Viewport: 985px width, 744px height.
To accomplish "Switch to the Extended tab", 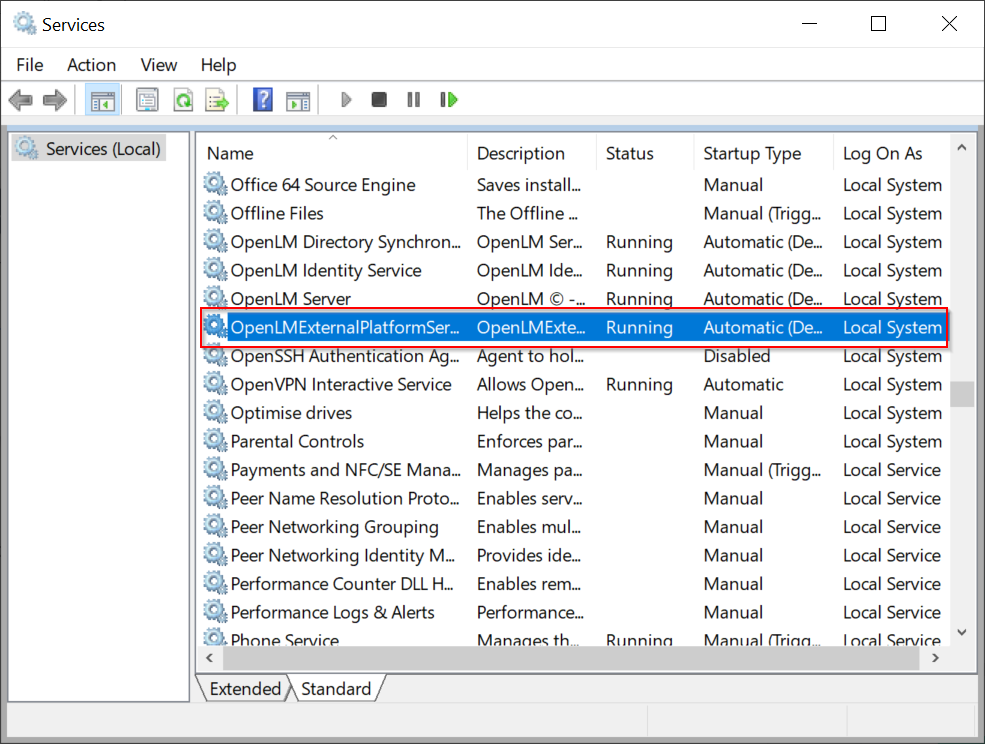I will point(244,689).
